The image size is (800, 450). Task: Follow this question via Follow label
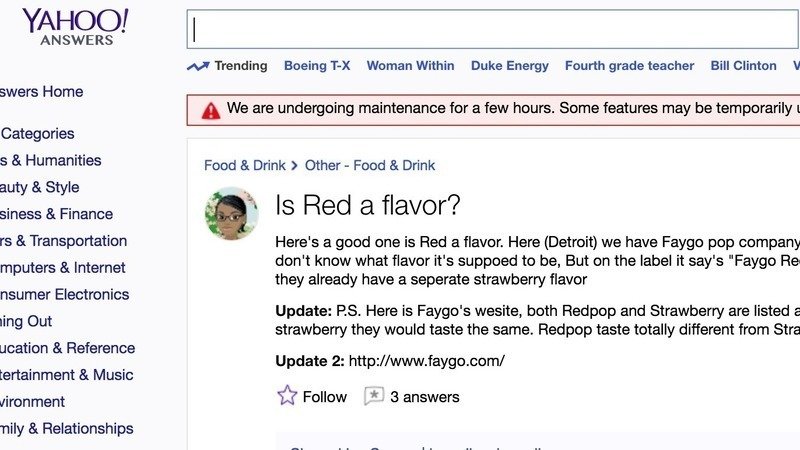coord(324,396)
